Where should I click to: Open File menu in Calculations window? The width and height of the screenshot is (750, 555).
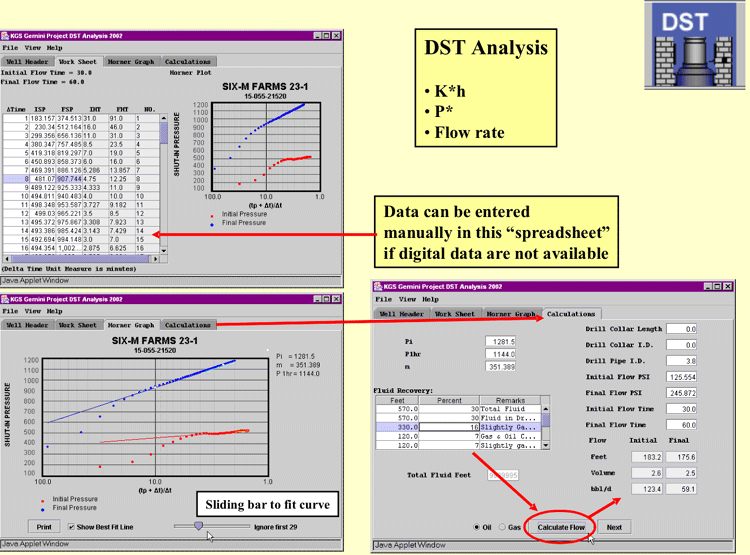tap(383, 300)
